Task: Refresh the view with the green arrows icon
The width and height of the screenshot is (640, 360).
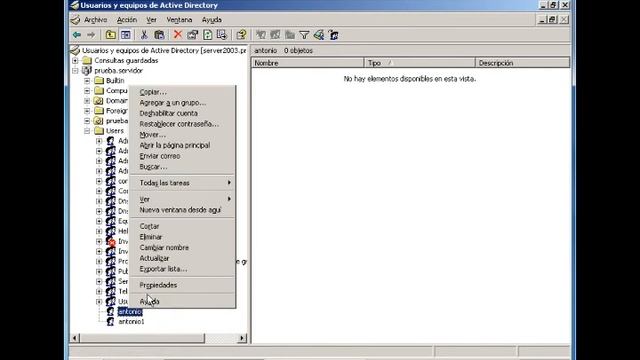Action: 207,35
